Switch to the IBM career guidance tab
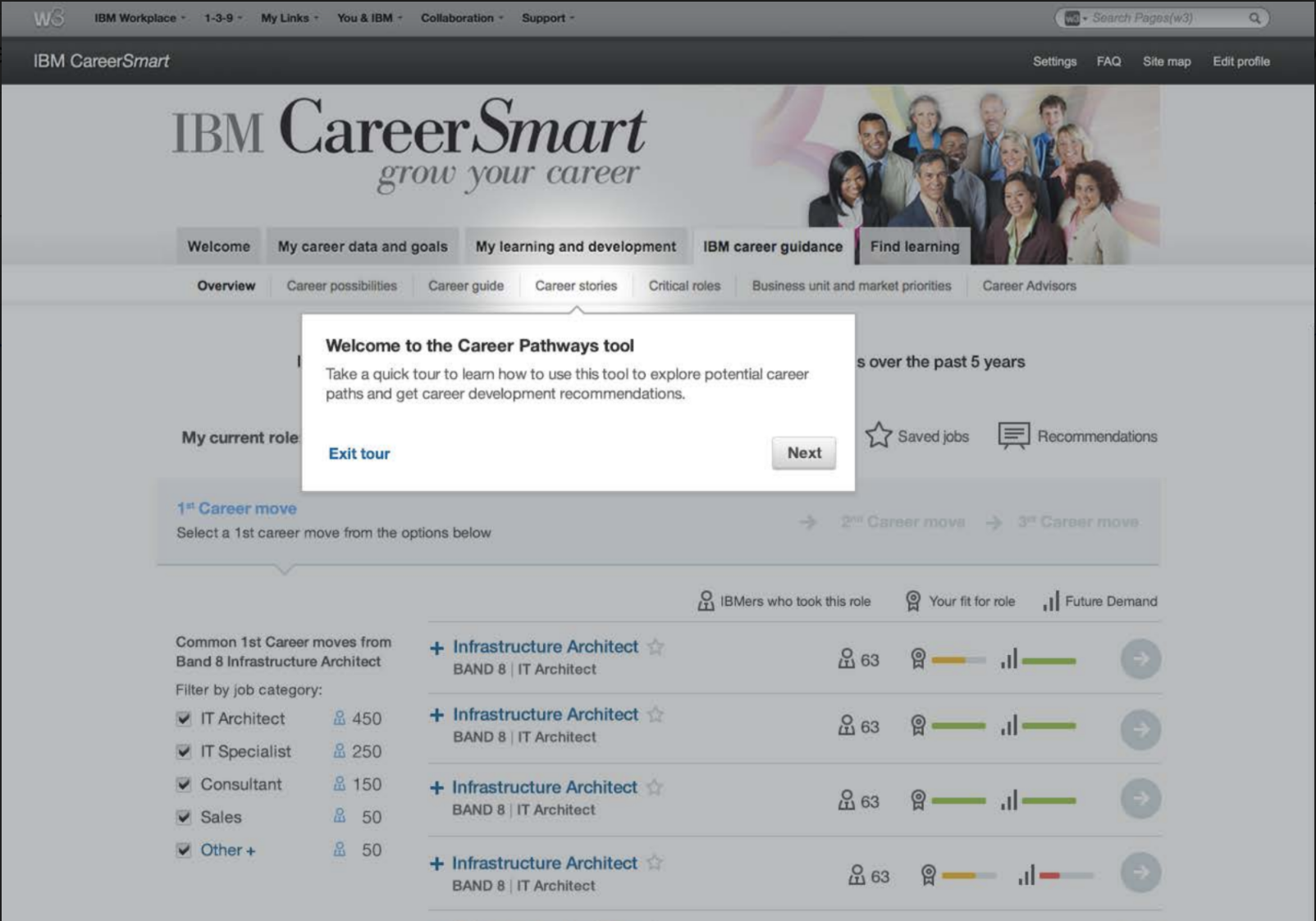1316x921 pixels. pos(772,246)
